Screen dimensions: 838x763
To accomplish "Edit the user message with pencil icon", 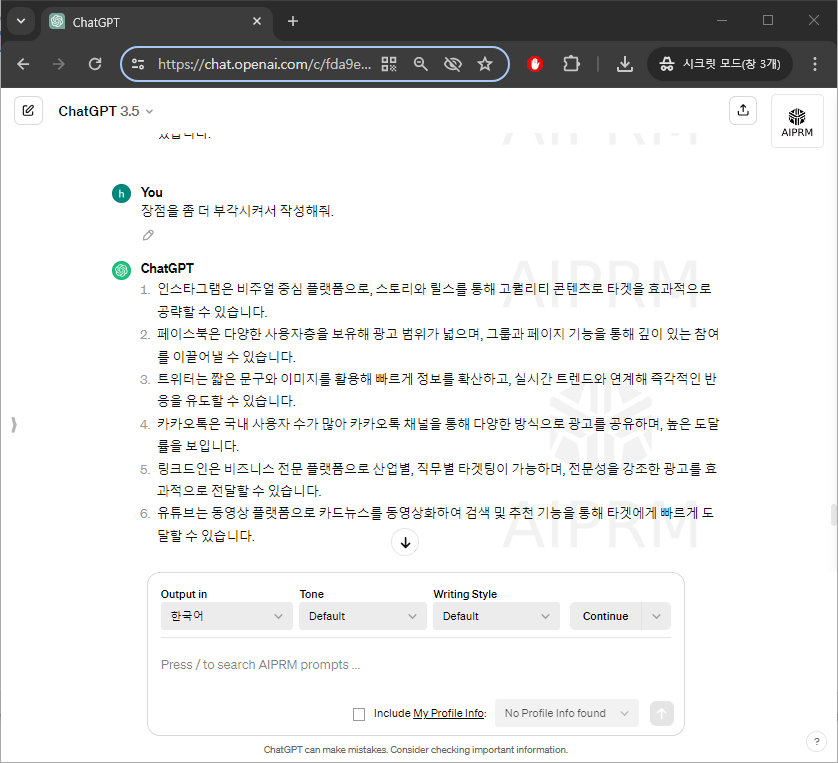I will click(148, 235).
